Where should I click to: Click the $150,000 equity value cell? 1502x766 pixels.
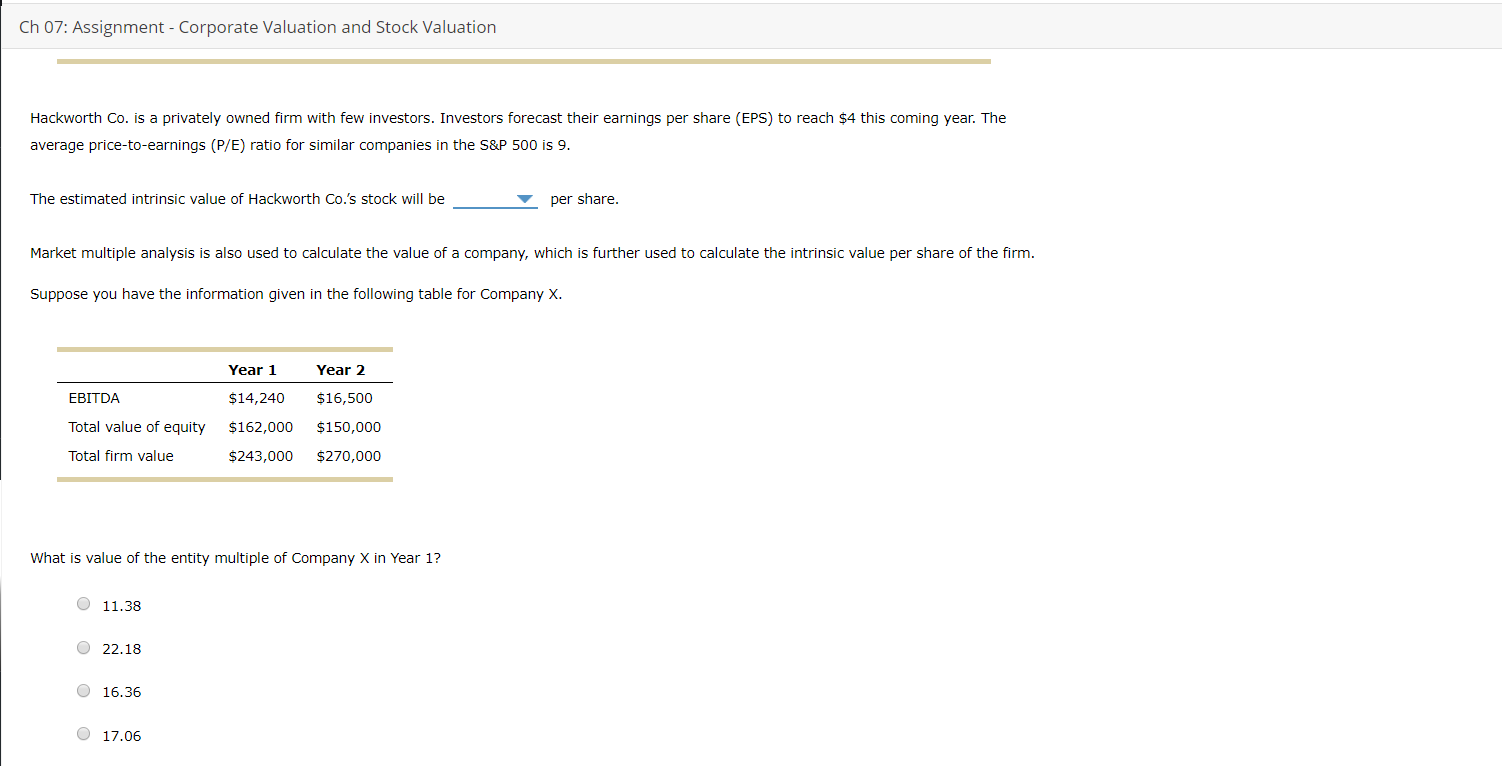348,426
